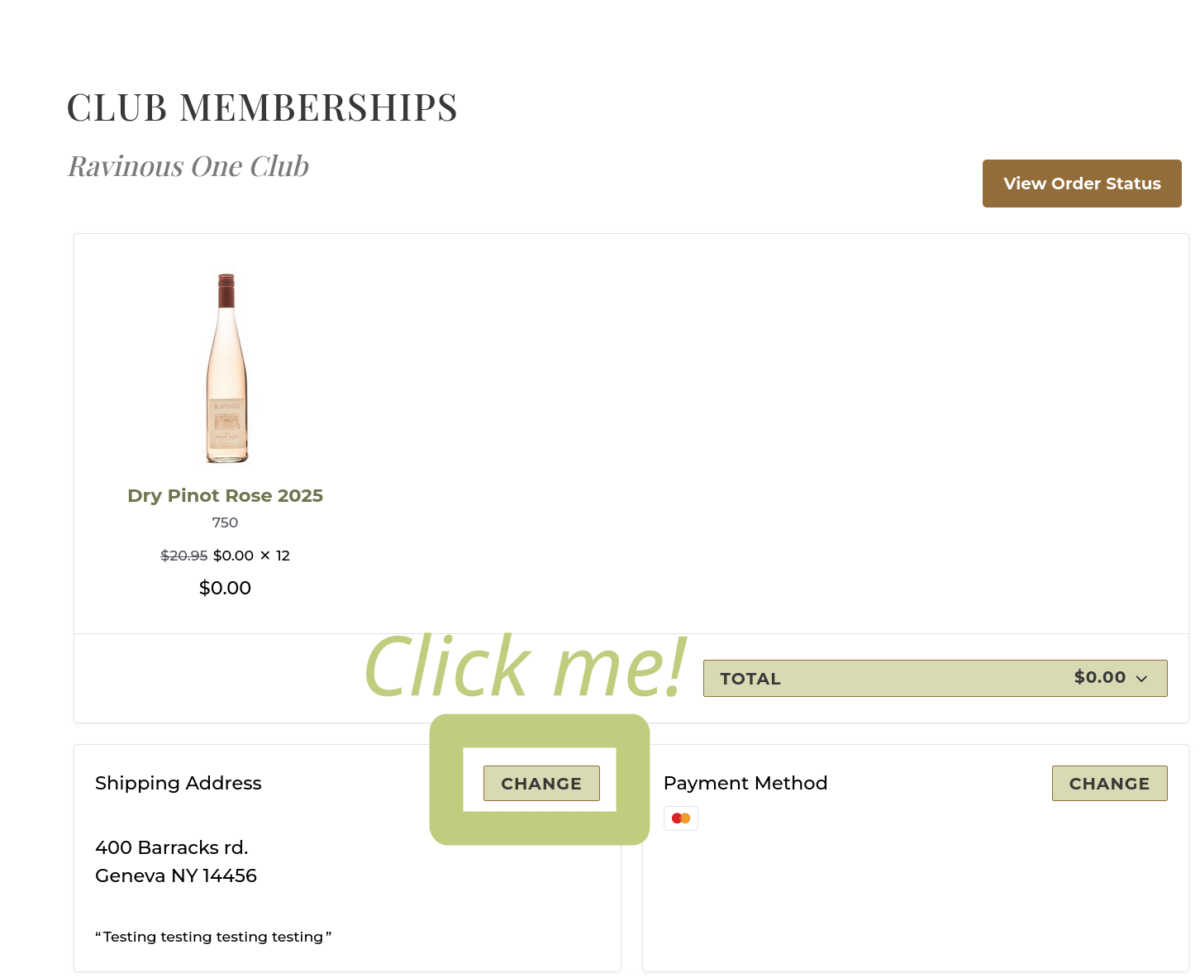This screenshot has height=978, width=1200.
Task: Click the 'Testing testing' delivery note
Action: (x=213, y=937)
